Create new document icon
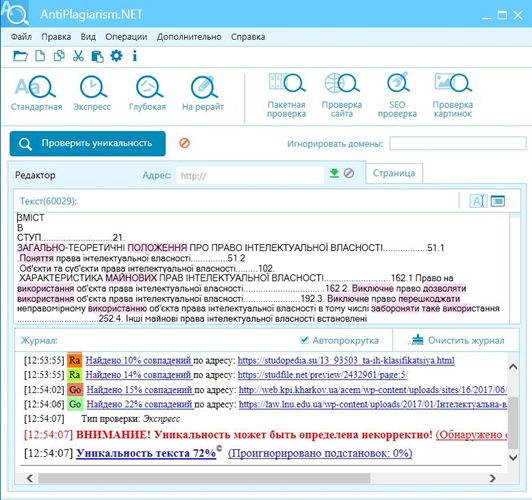 coord(40,56)
